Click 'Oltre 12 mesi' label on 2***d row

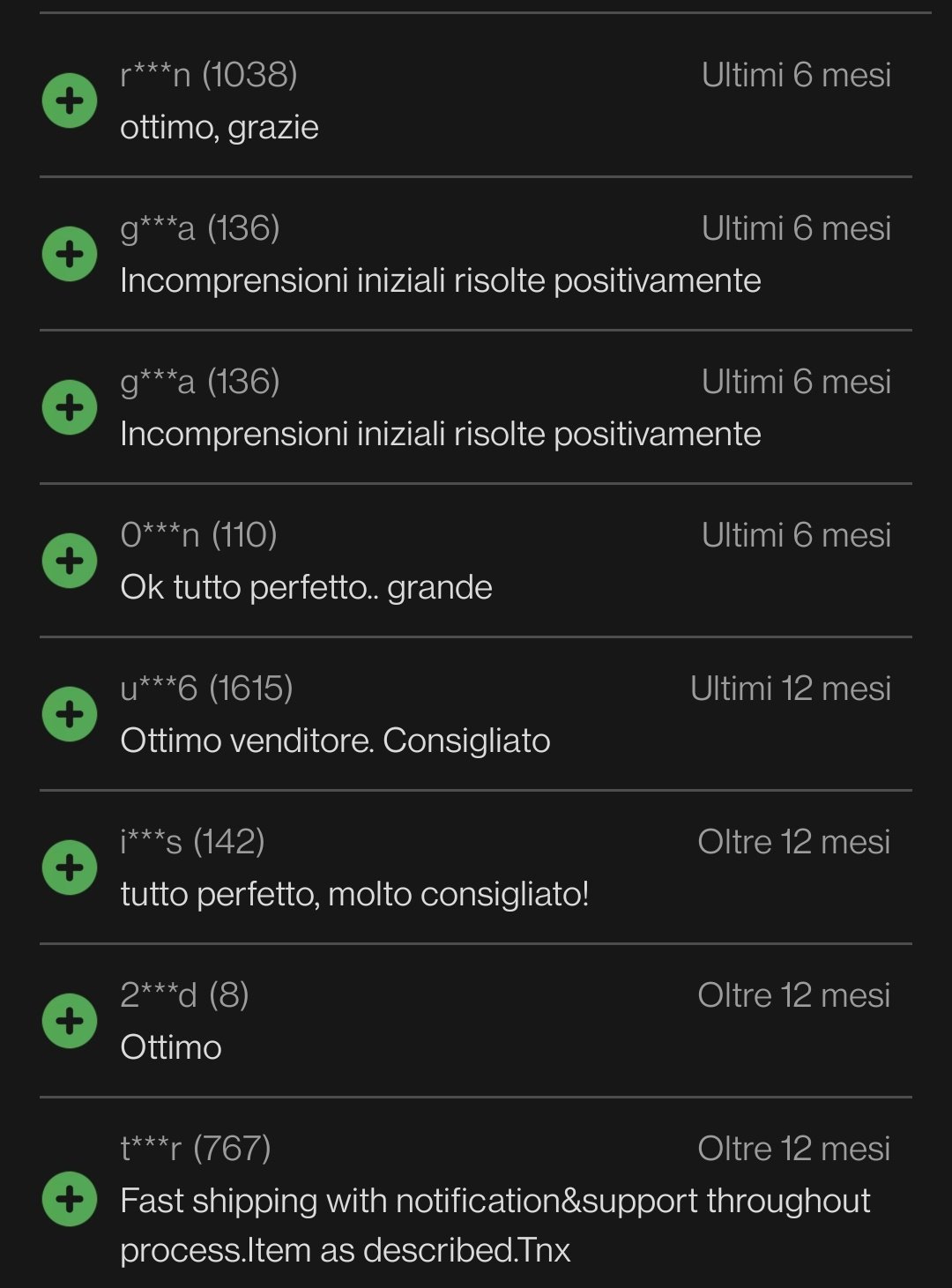(794, 995)
